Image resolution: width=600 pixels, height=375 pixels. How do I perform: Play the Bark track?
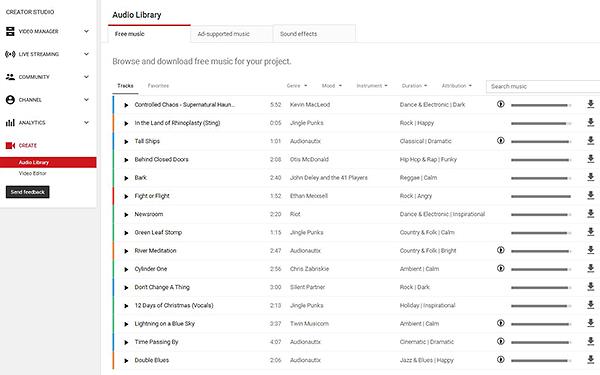click(x=126, y=178)
